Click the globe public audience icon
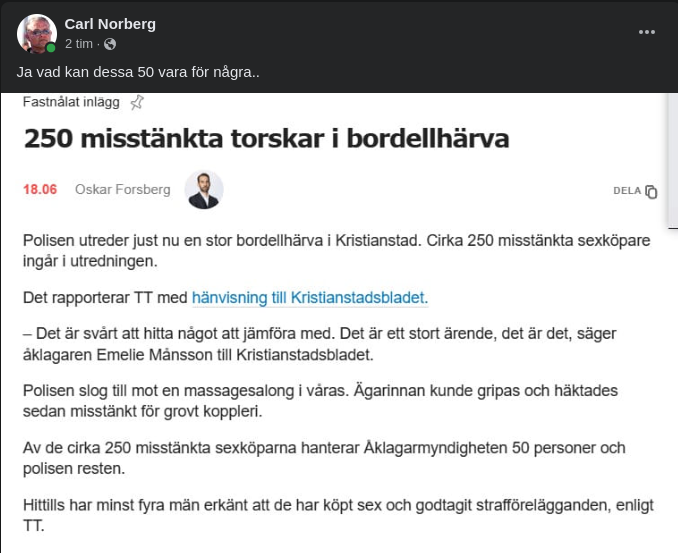This screenshot has width=678, height=553. (x=110, y=44)
